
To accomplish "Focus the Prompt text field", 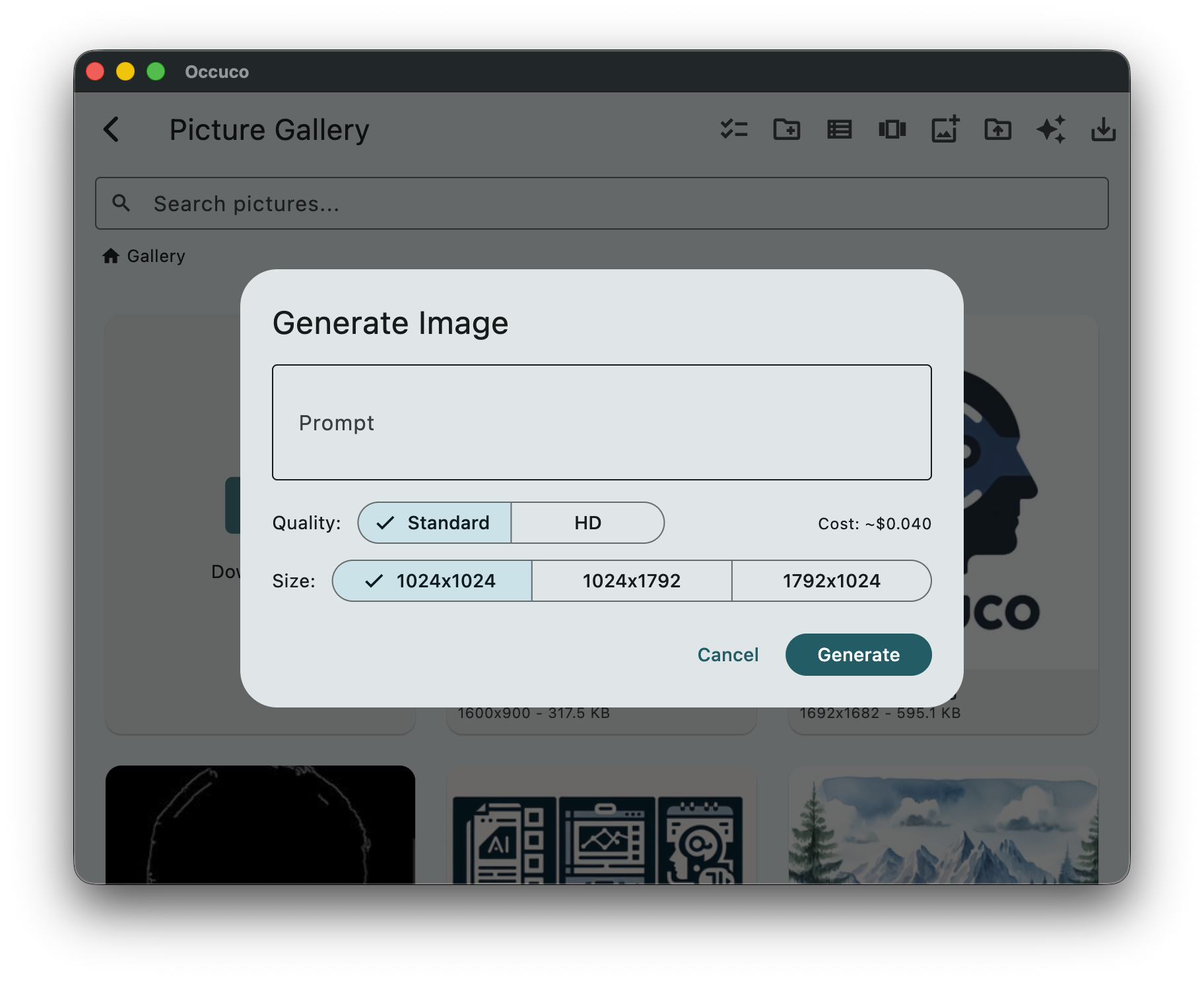I will click(601, 422).
